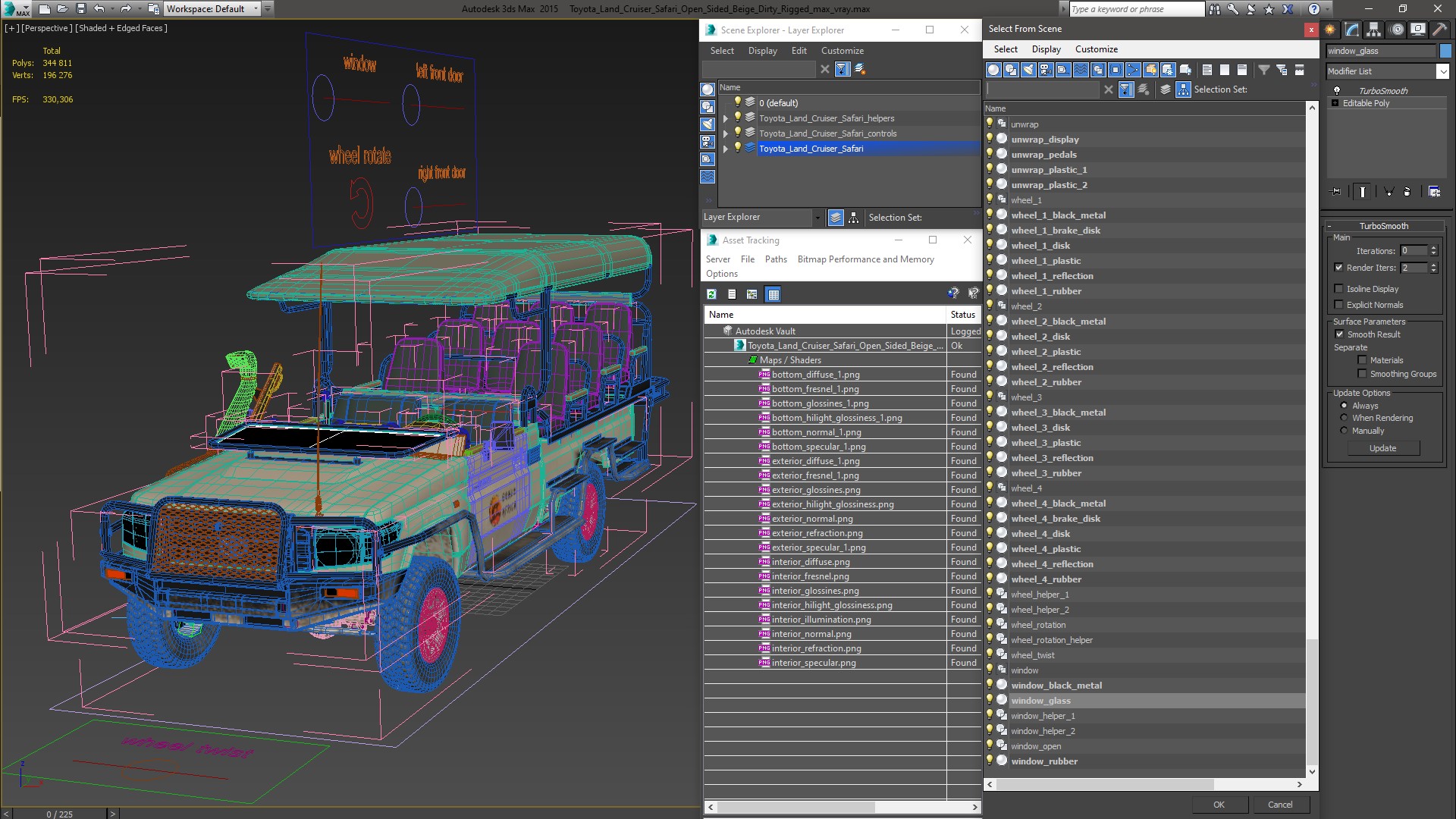
Task: Open Options menu in Asset Tracking
Action: 721,274
